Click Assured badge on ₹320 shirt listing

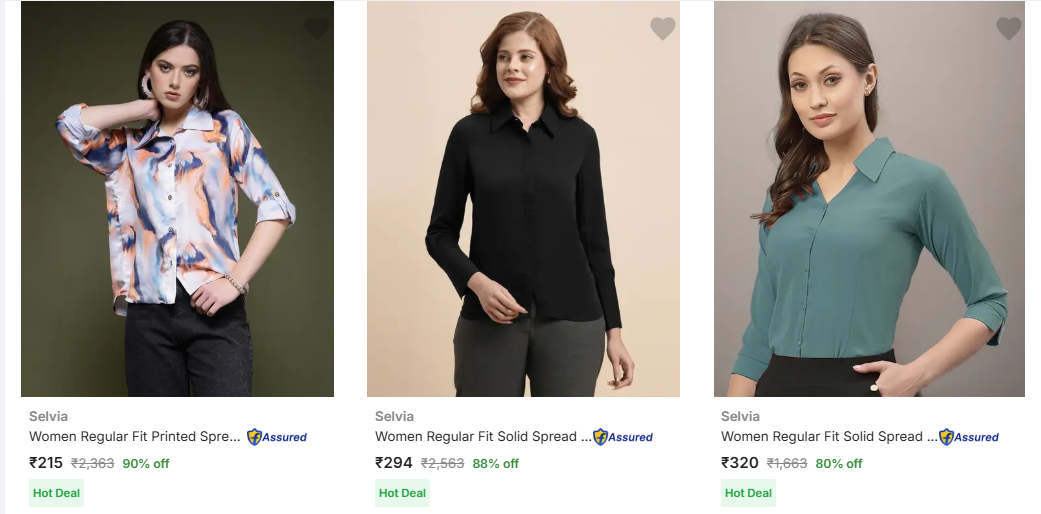pyautogui.click(x=969, y=437)
